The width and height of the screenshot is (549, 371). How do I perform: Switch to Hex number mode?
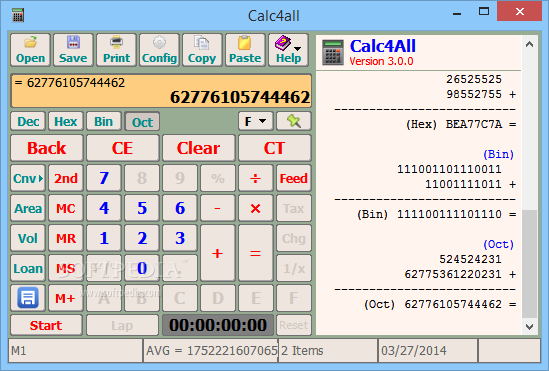point(66,121)
